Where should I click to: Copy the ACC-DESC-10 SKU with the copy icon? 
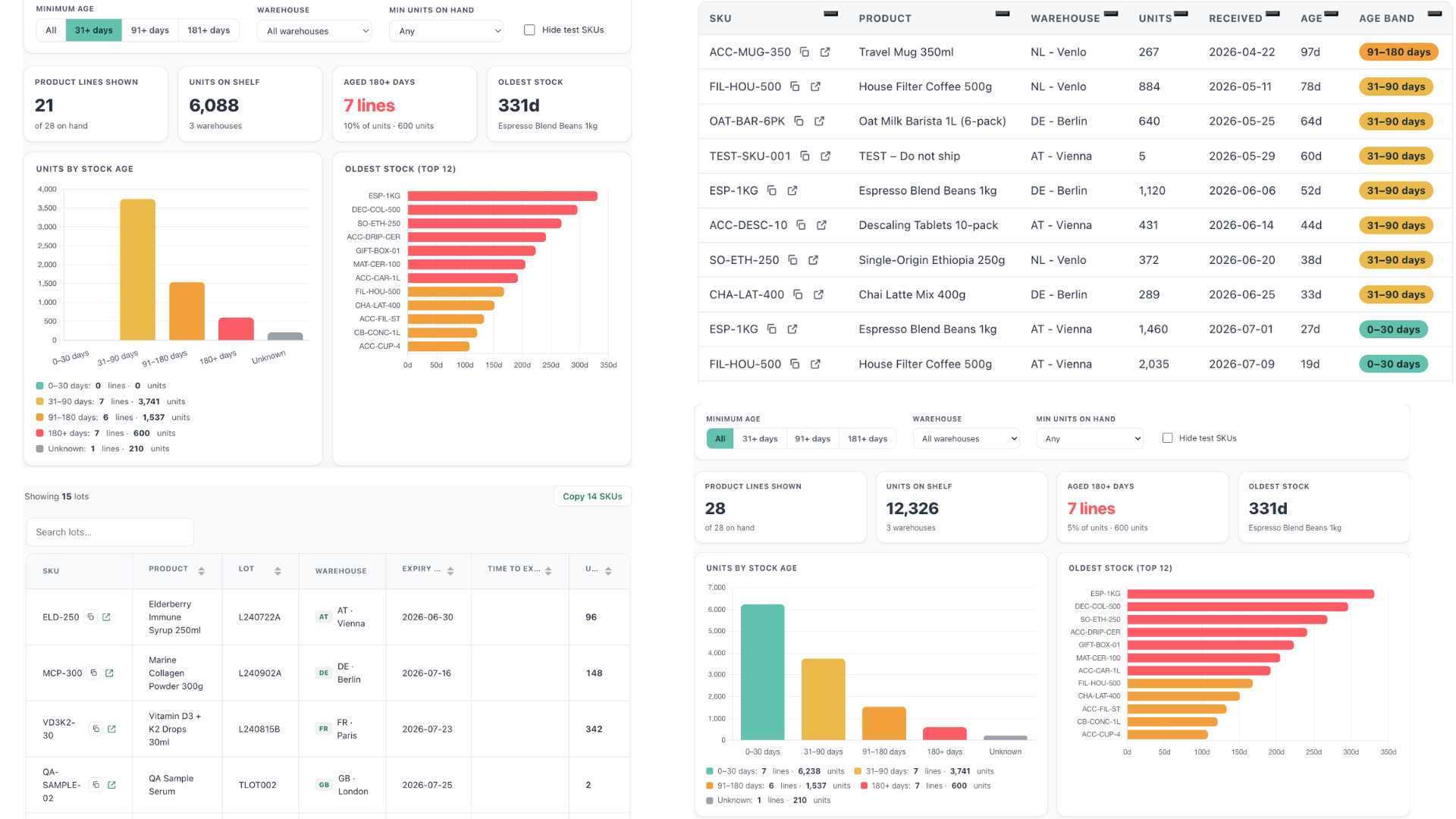coord(801,225)
